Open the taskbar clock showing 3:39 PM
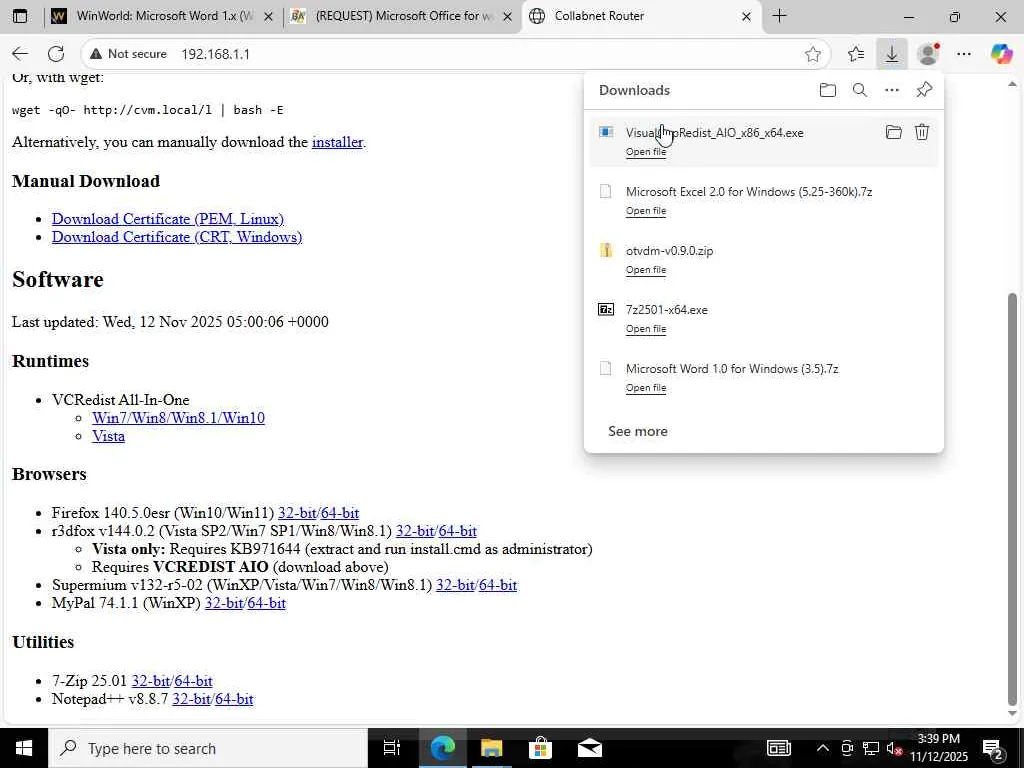The height and width of the screenshot is (768, 1024). [938, 748]
